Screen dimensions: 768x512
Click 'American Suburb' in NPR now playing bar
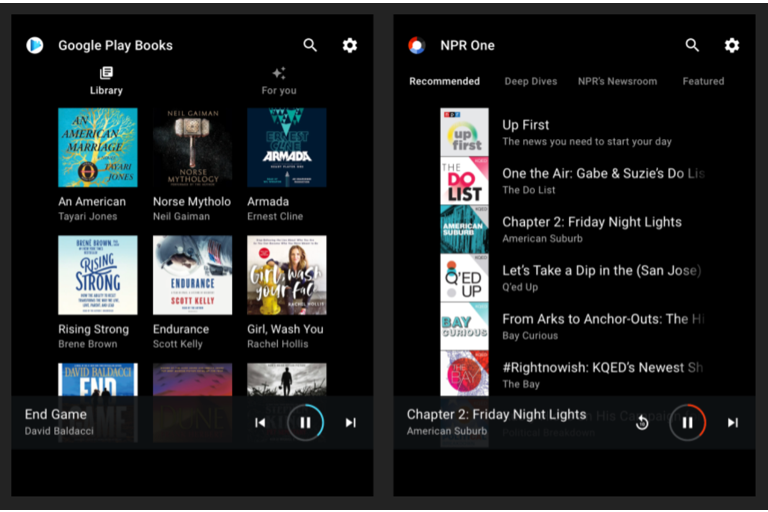tap(447, 431)
